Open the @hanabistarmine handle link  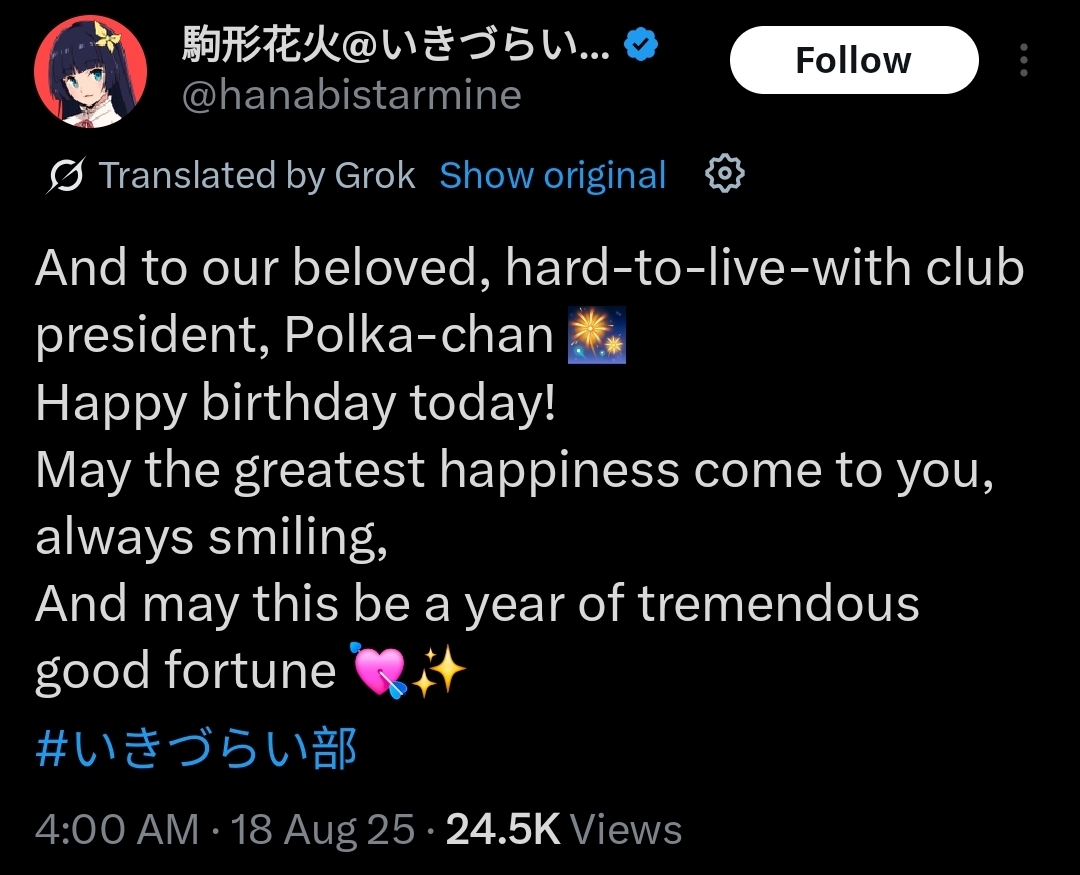351,95
